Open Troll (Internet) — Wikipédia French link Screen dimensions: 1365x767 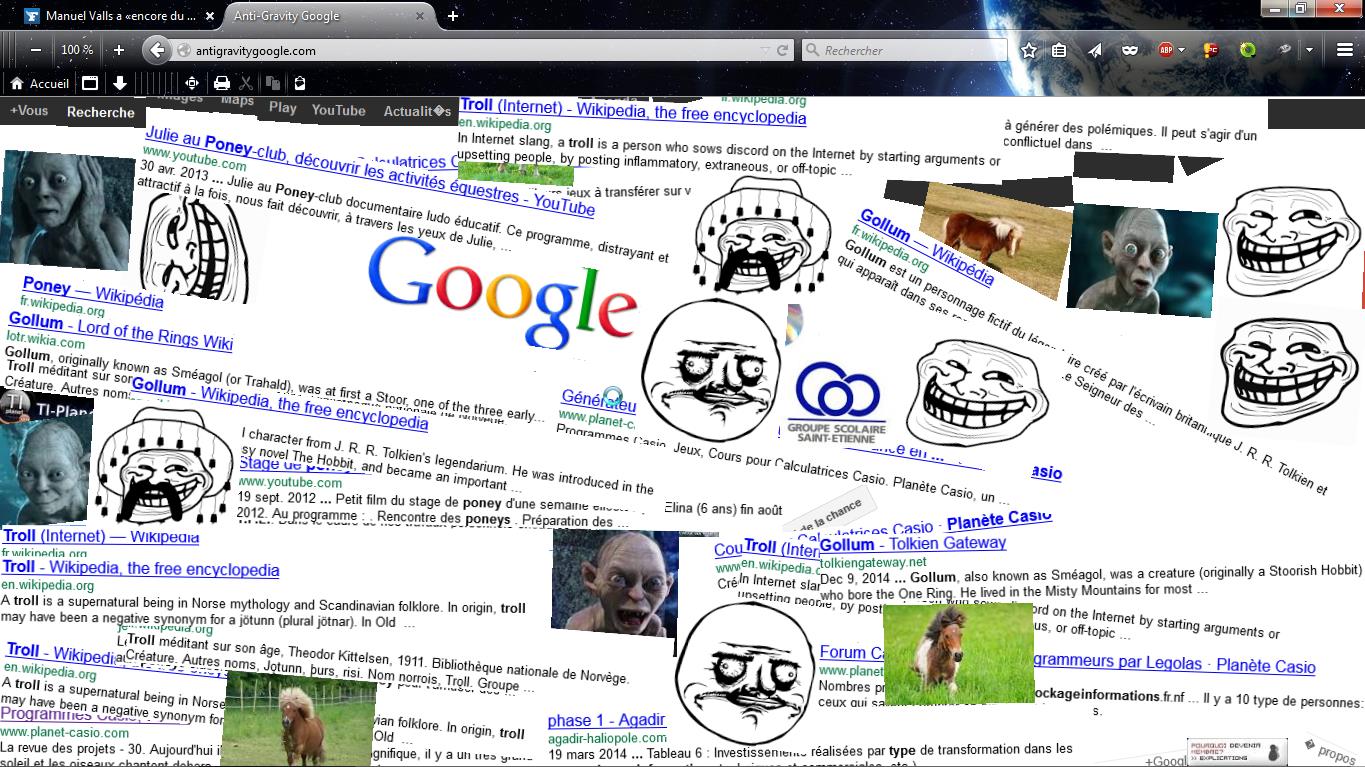pyautogui.click(x=100, y=537)
